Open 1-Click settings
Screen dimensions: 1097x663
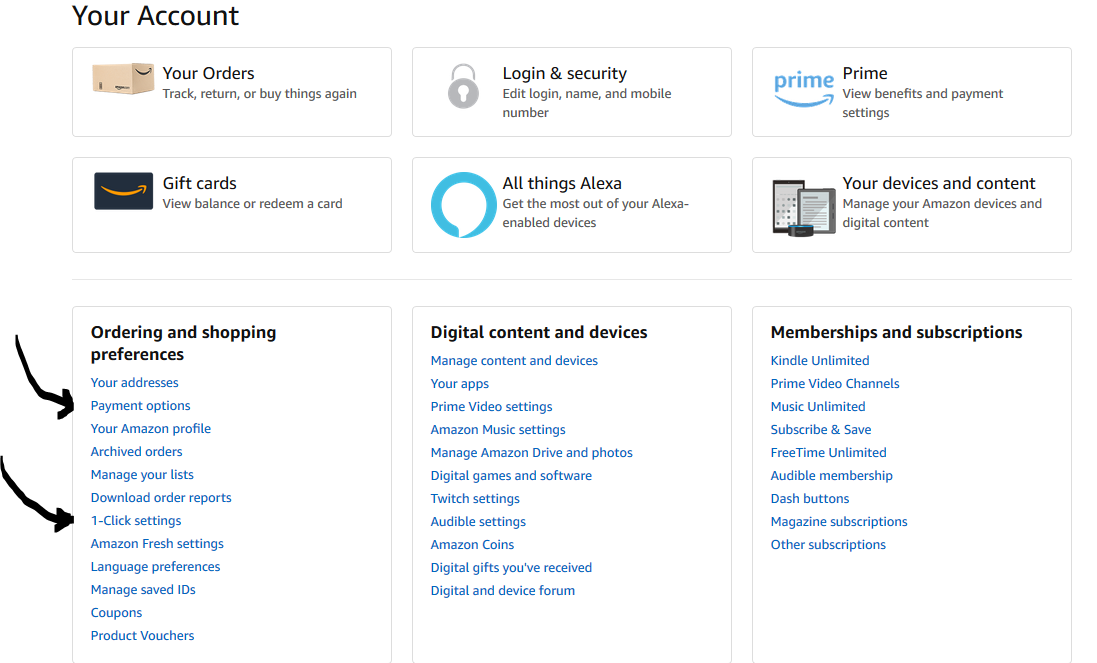click(136, 521)
